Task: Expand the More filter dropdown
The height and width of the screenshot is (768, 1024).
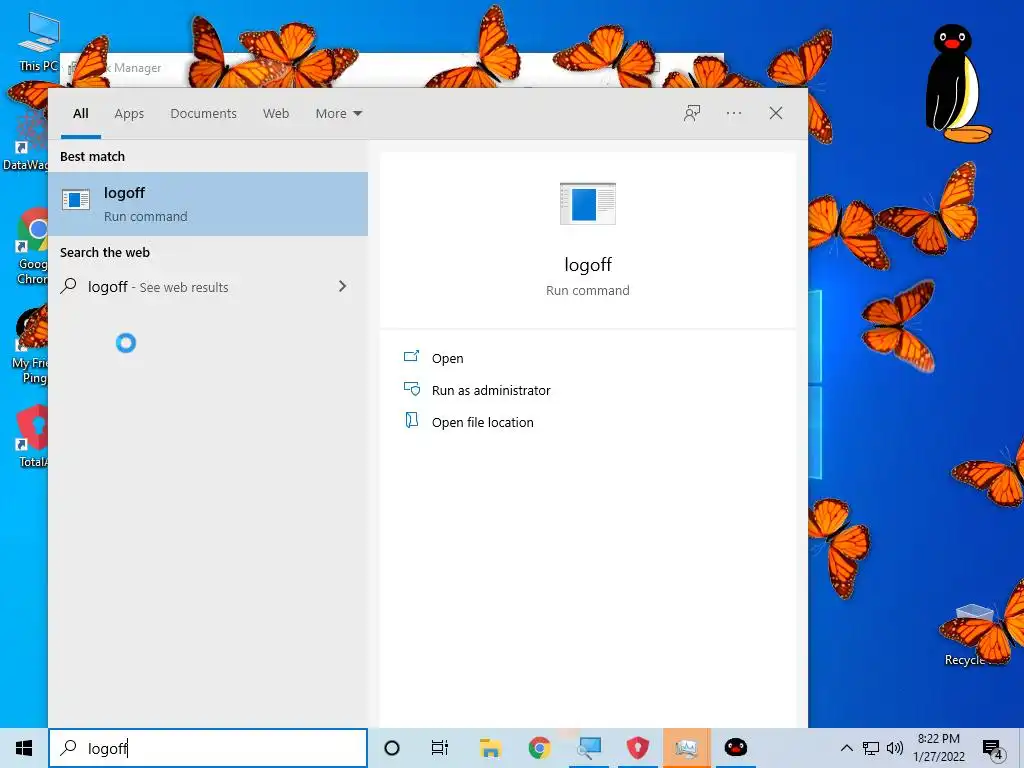Action: click(x=338, y=114)
